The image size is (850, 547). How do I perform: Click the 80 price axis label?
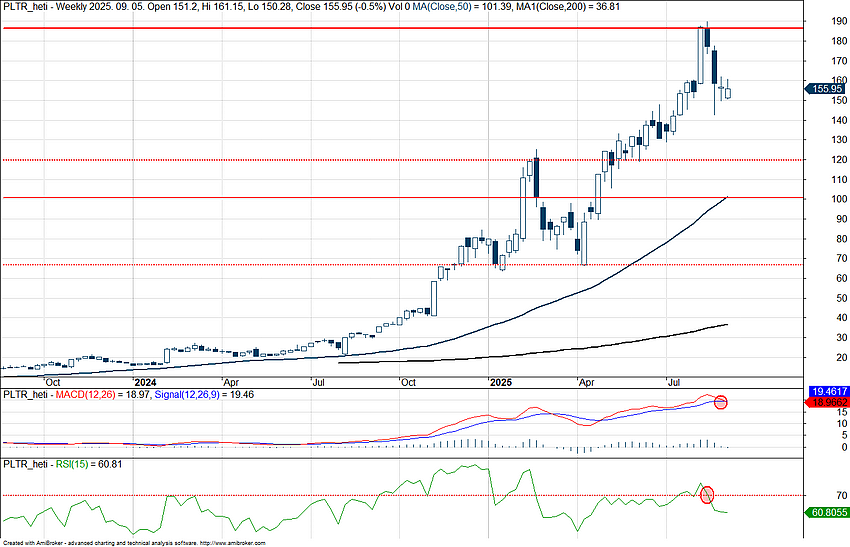coord(842,239)
